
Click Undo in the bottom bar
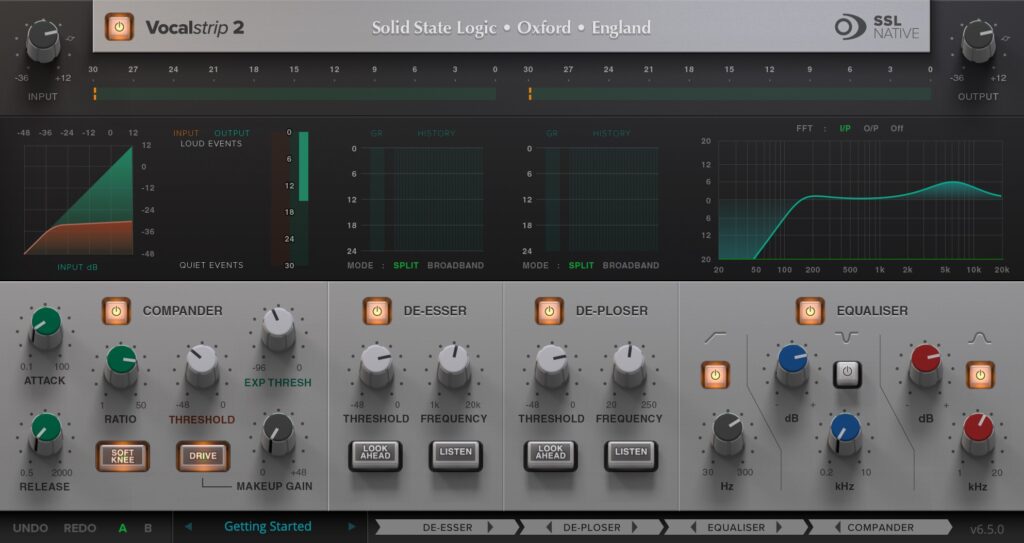pos(31,528)
